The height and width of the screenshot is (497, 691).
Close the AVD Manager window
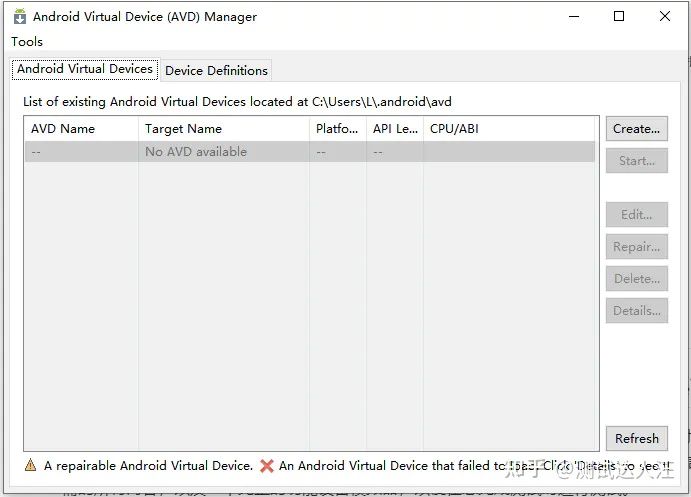pyautogui.click(x=665, y=16)
